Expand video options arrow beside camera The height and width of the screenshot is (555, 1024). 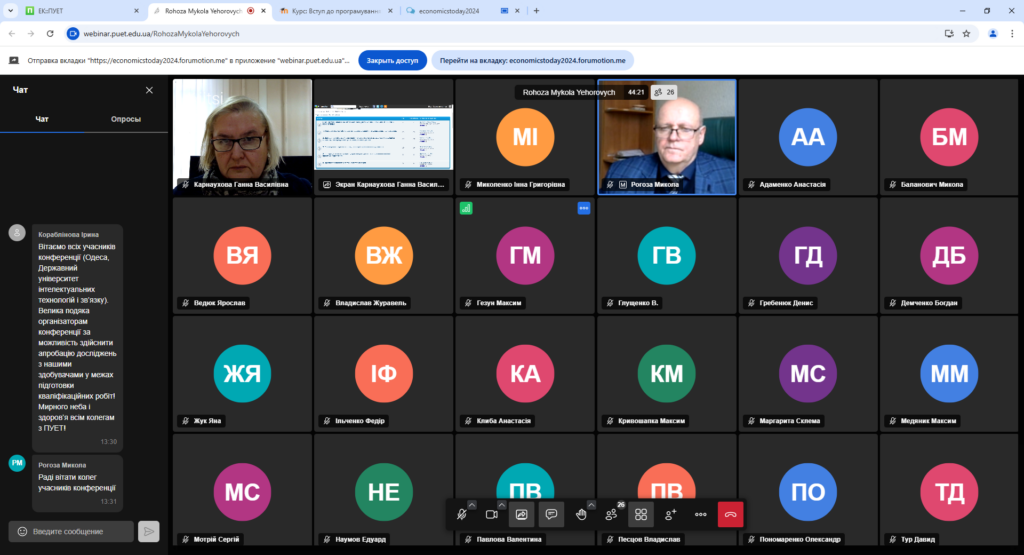(x=502, y=504)
